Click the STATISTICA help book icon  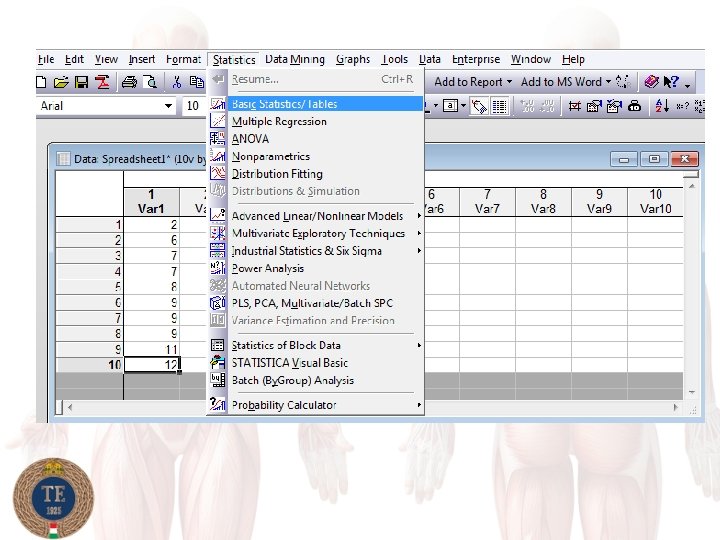point(652,82)
